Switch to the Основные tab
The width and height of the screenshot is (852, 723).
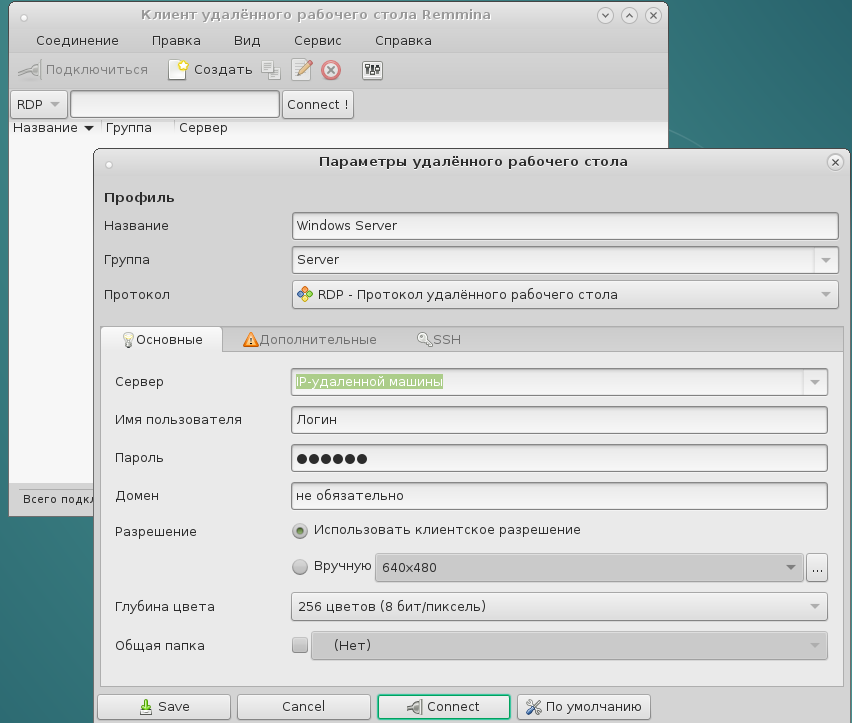click(162, 340)
